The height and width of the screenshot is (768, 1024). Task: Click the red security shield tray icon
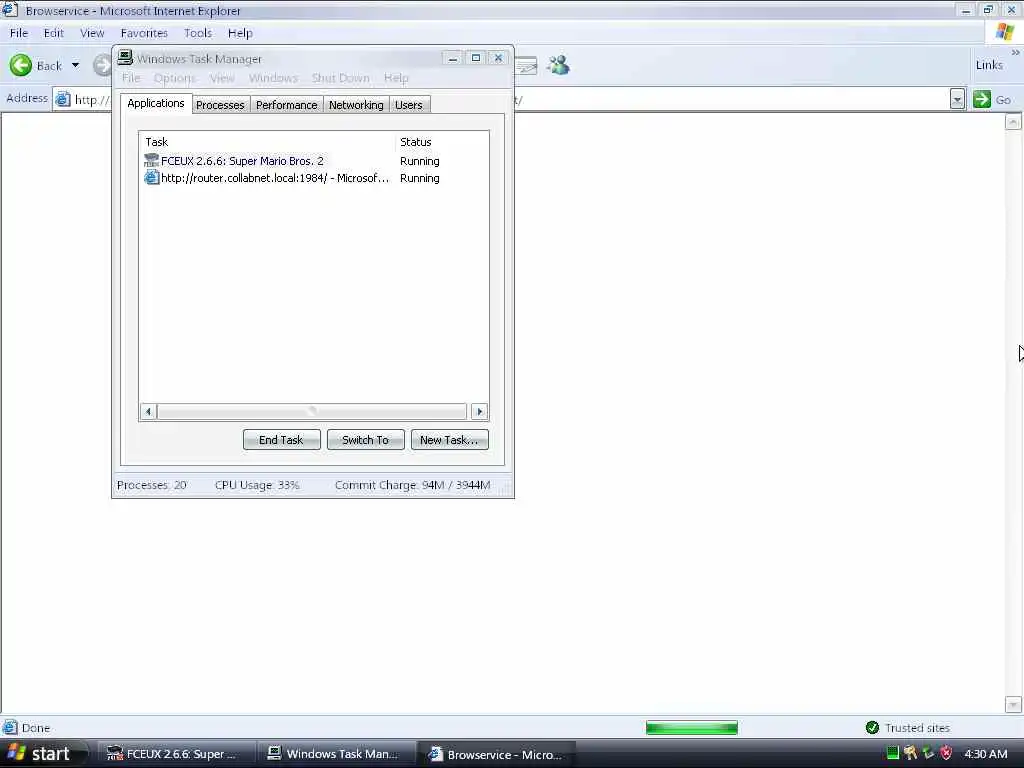(x=946, y=753)
